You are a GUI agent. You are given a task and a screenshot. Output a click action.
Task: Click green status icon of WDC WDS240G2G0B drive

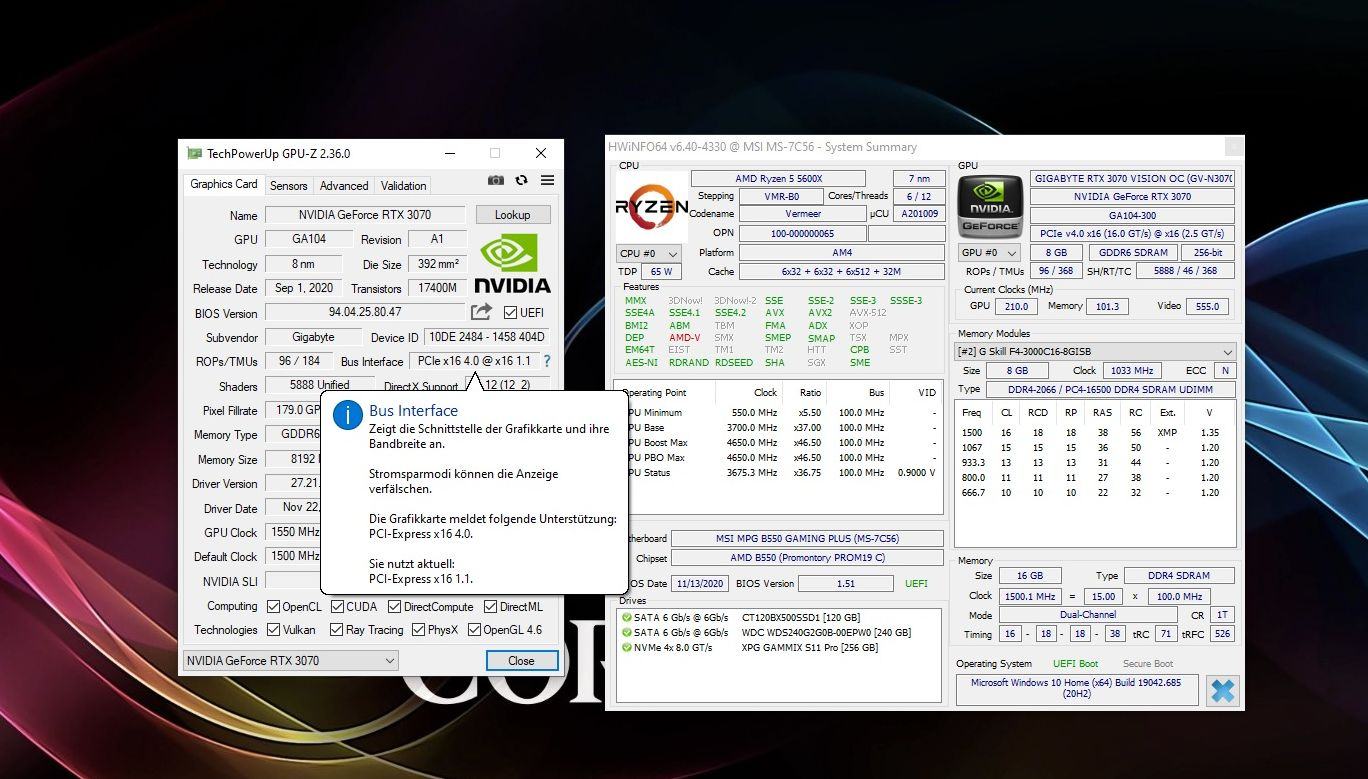point(626,632)
